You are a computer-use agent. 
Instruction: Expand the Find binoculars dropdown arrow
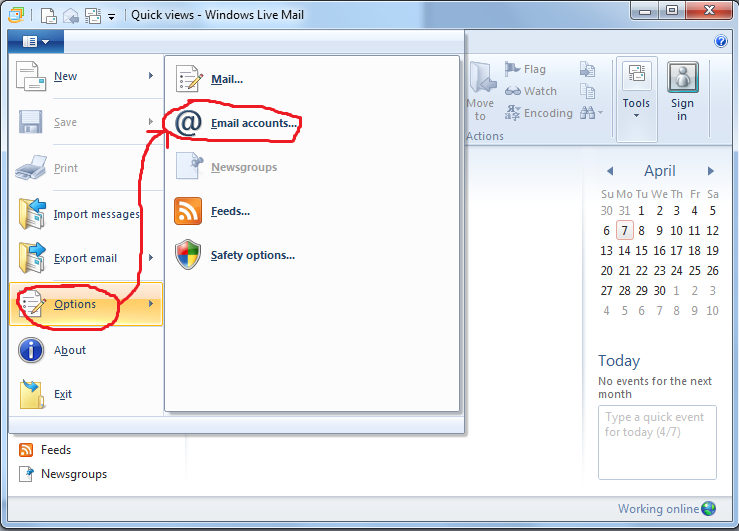coord(600,113)
